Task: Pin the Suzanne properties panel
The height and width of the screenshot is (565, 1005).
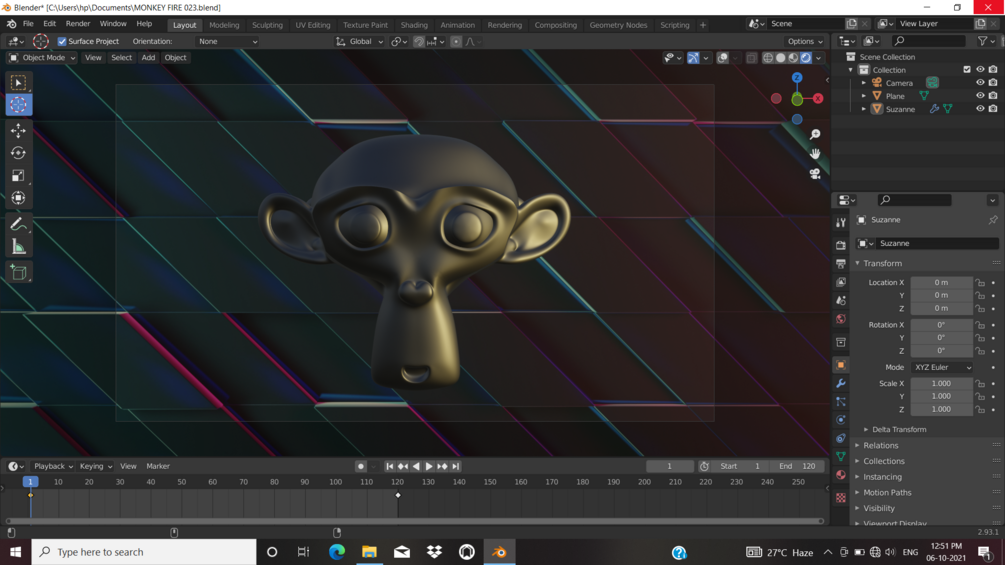Action: [x=993, y=220]
